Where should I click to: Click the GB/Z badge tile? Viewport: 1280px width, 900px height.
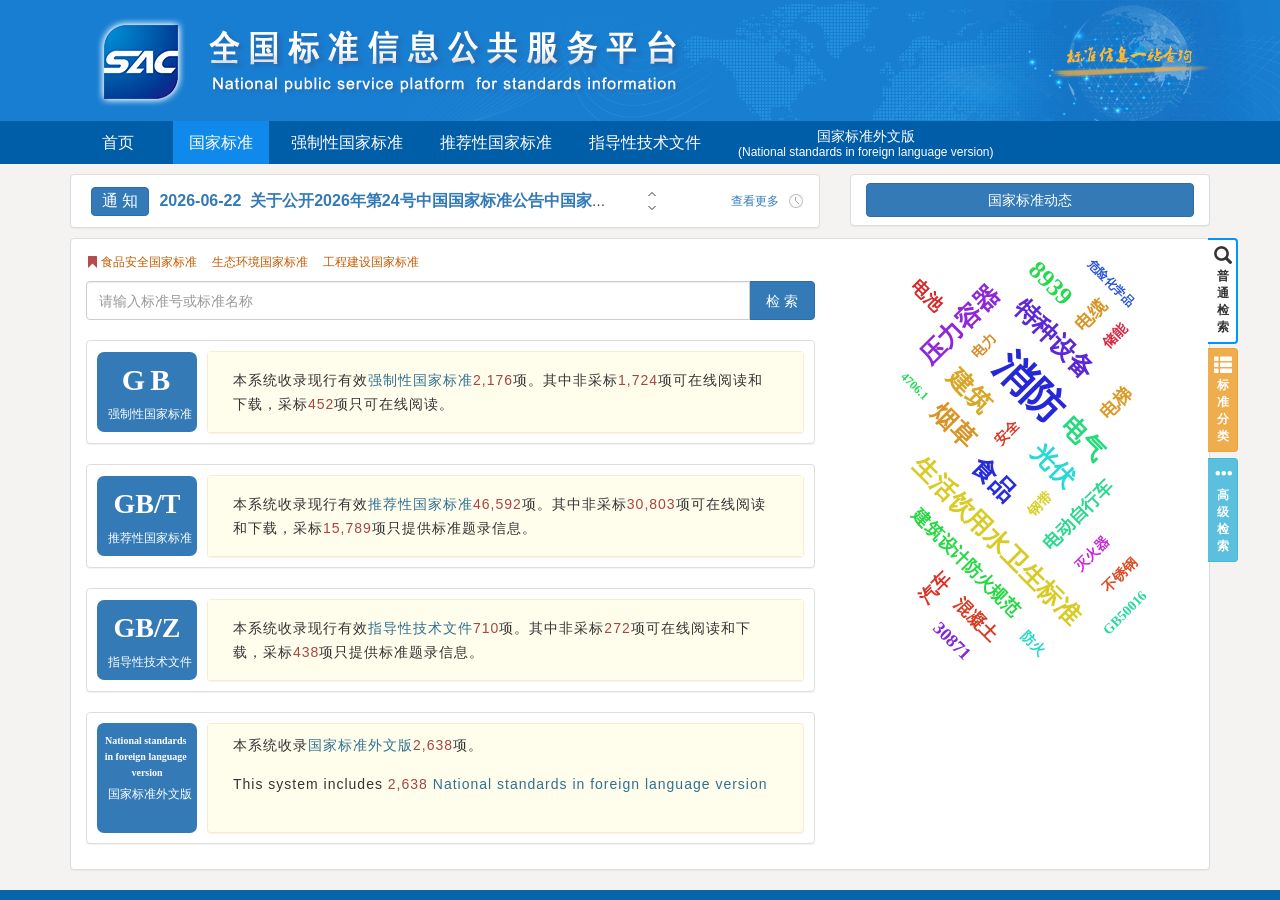point(147,640)
